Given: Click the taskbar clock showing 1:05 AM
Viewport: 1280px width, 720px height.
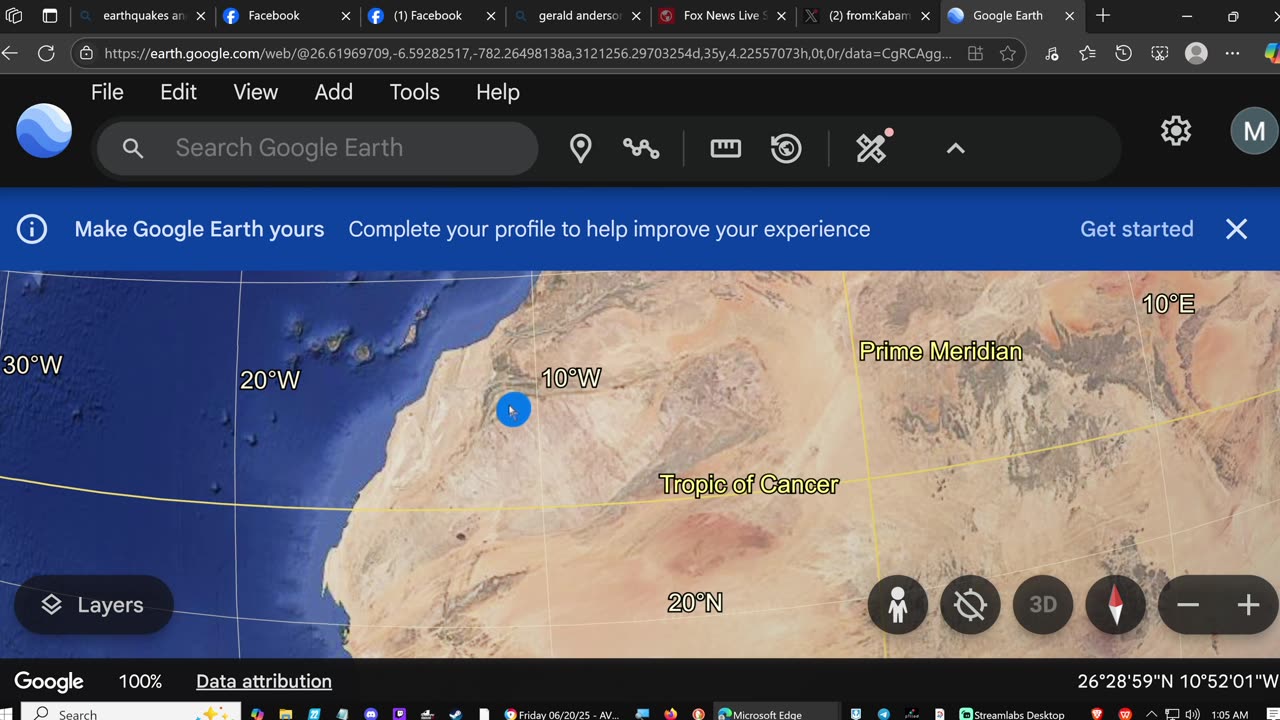Looking at the screenshot, I should coord(1227,714).
